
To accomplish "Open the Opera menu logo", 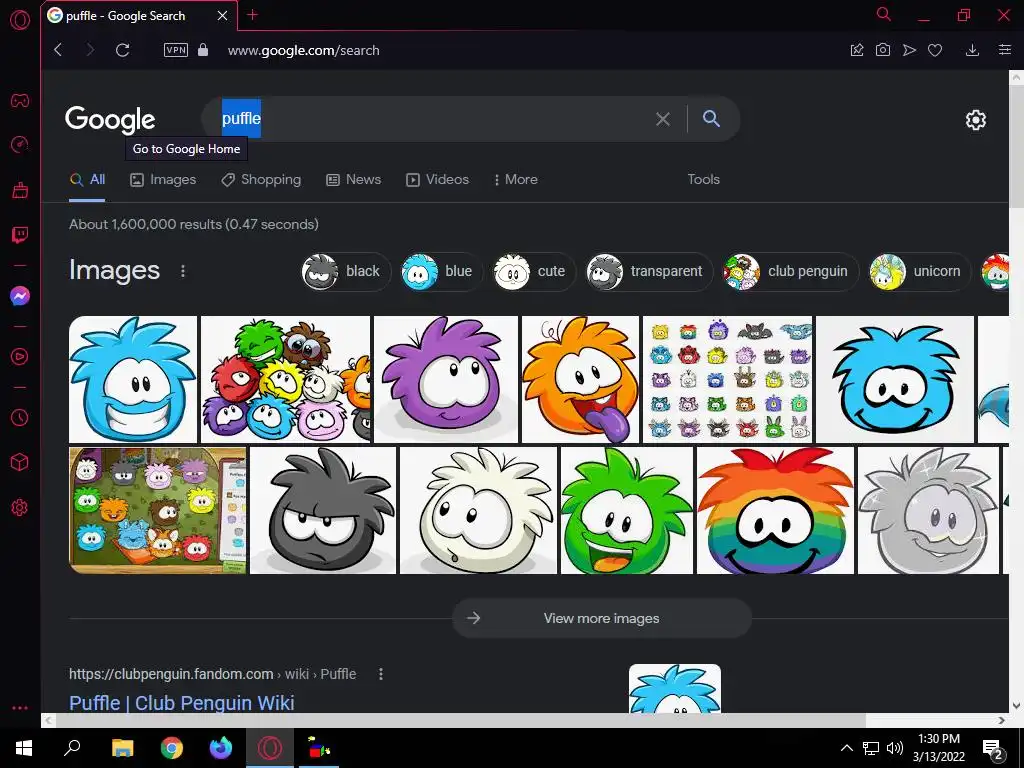I will point(20,20).
